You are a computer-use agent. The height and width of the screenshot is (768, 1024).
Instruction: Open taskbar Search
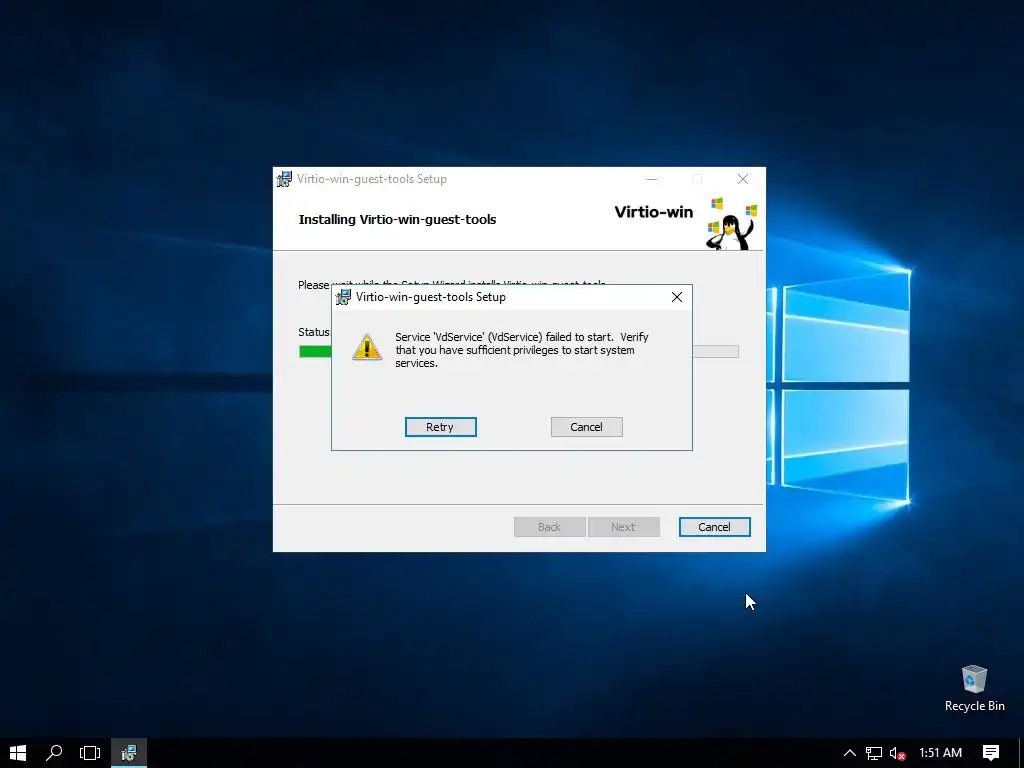54,753
